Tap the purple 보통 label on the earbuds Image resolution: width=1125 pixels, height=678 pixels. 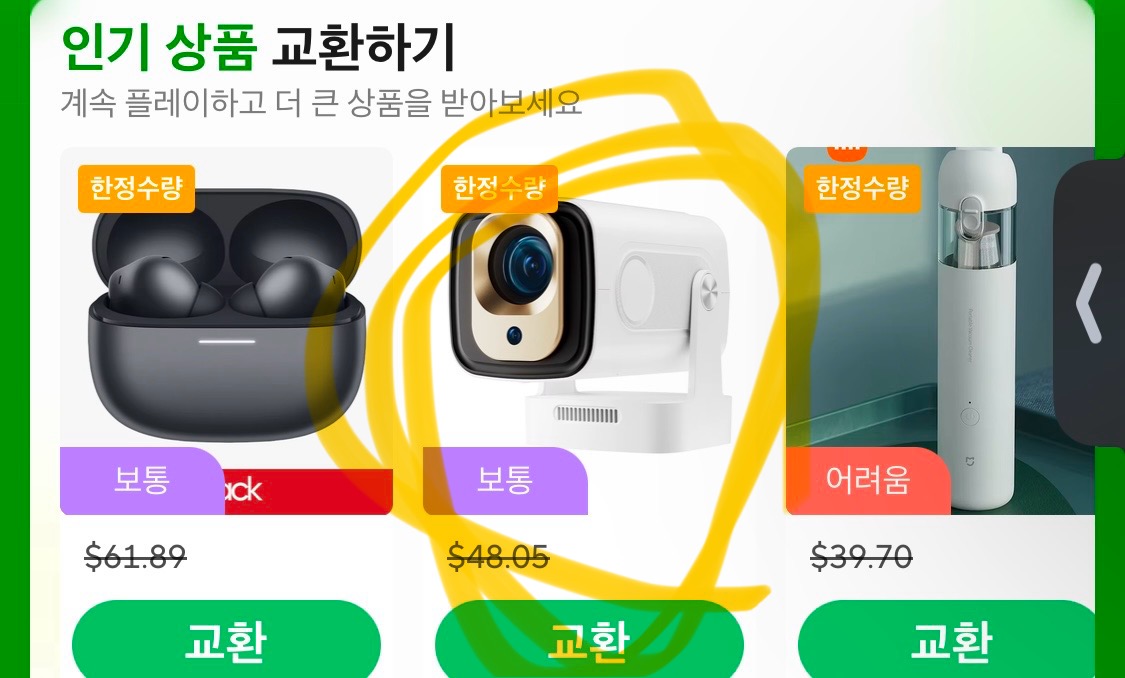[x=142, y=481]
